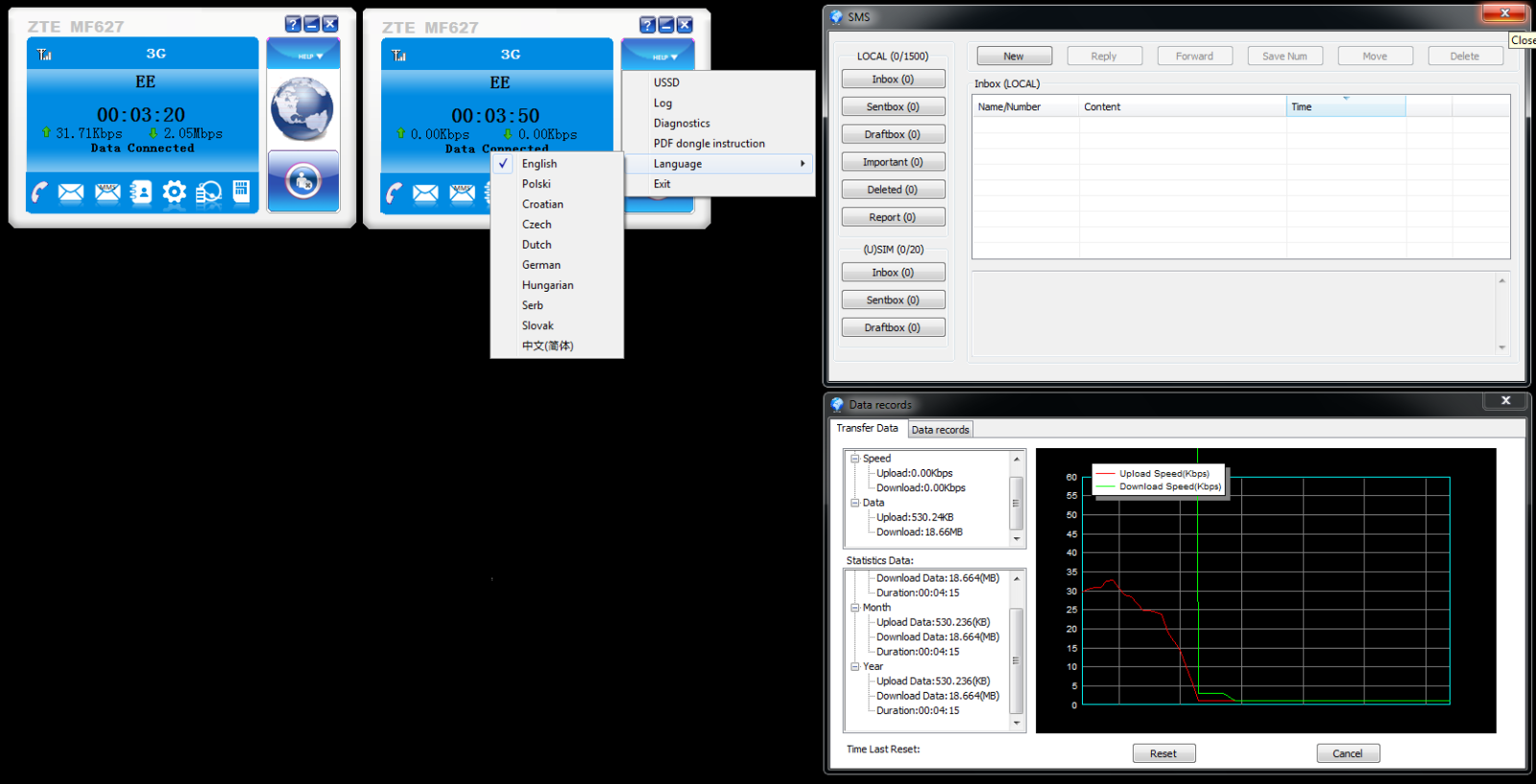Open the settings gear icon in the 00:03:20 ZTE window
Image resolution: width=1536 pixels, height=784 pixels.
(174, 193)
